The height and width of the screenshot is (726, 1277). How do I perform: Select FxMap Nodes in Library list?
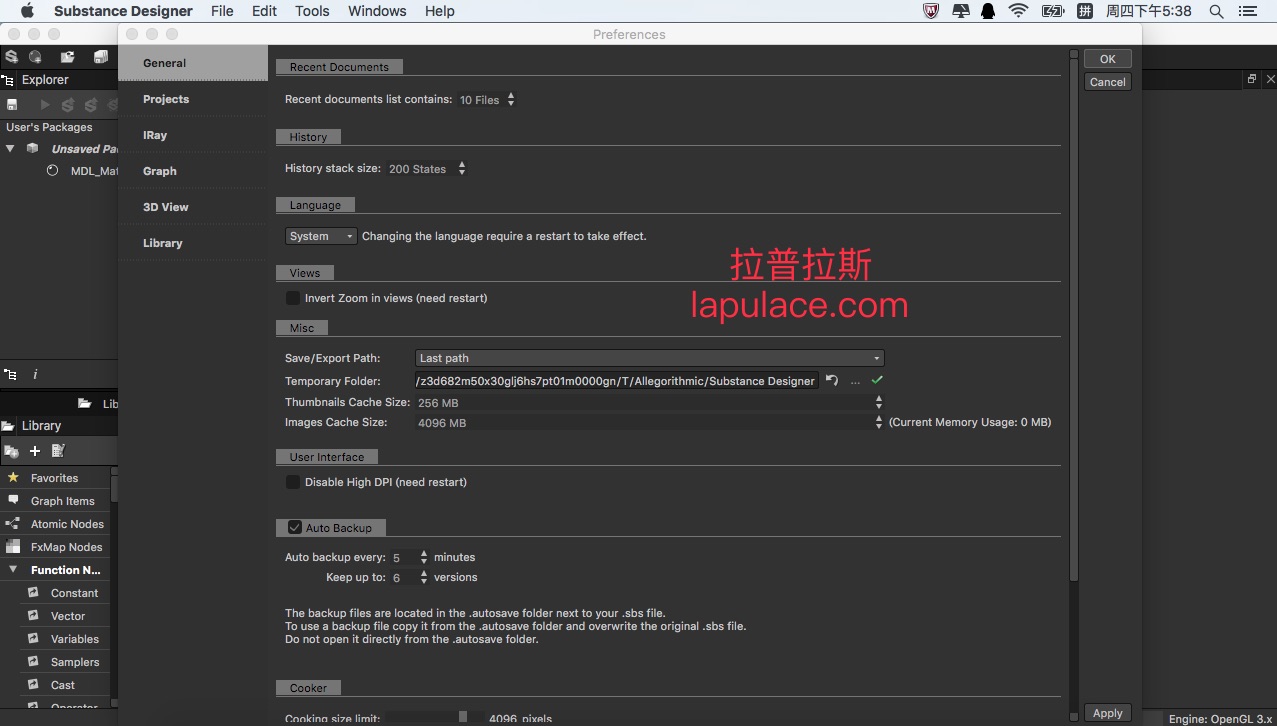coord(66,547)
